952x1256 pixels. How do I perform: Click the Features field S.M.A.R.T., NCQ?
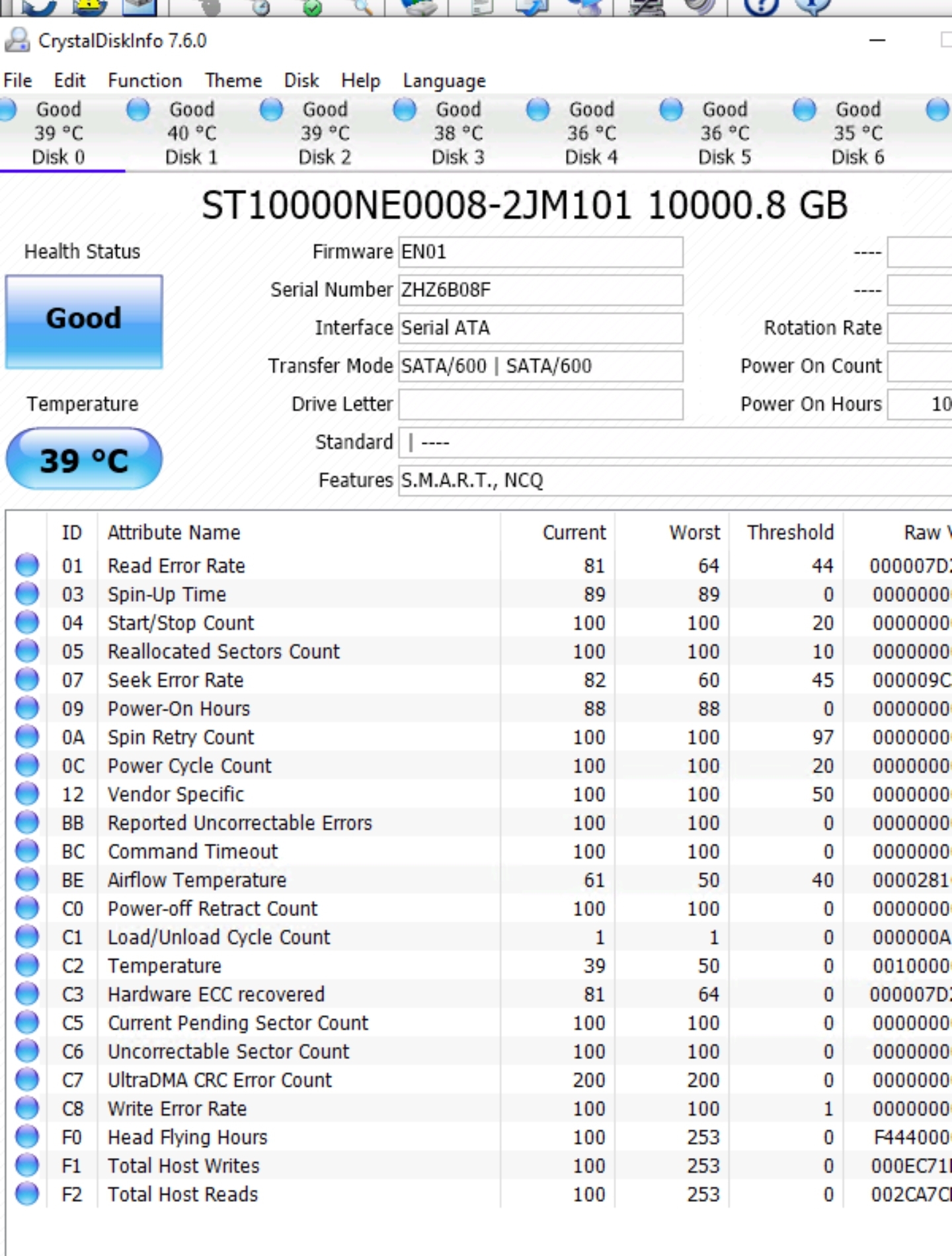click(675, 480)
